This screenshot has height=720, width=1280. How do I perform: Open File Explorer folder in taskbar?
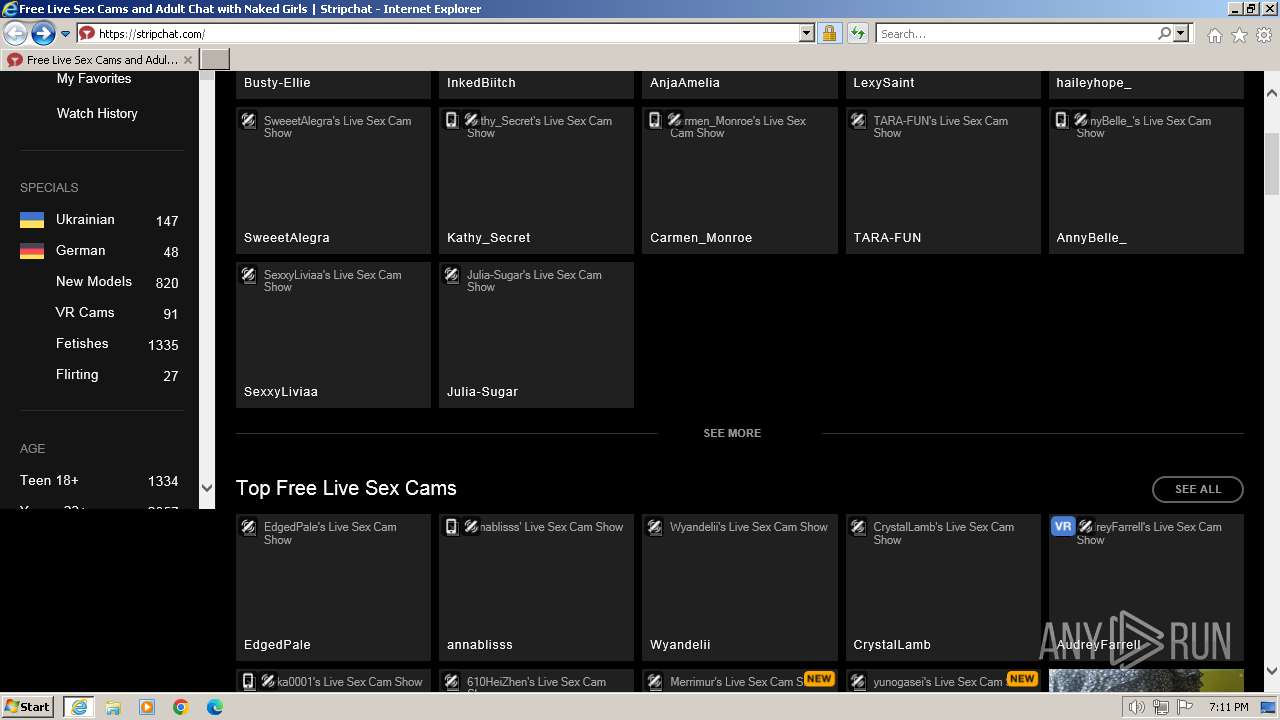point(113,707)
